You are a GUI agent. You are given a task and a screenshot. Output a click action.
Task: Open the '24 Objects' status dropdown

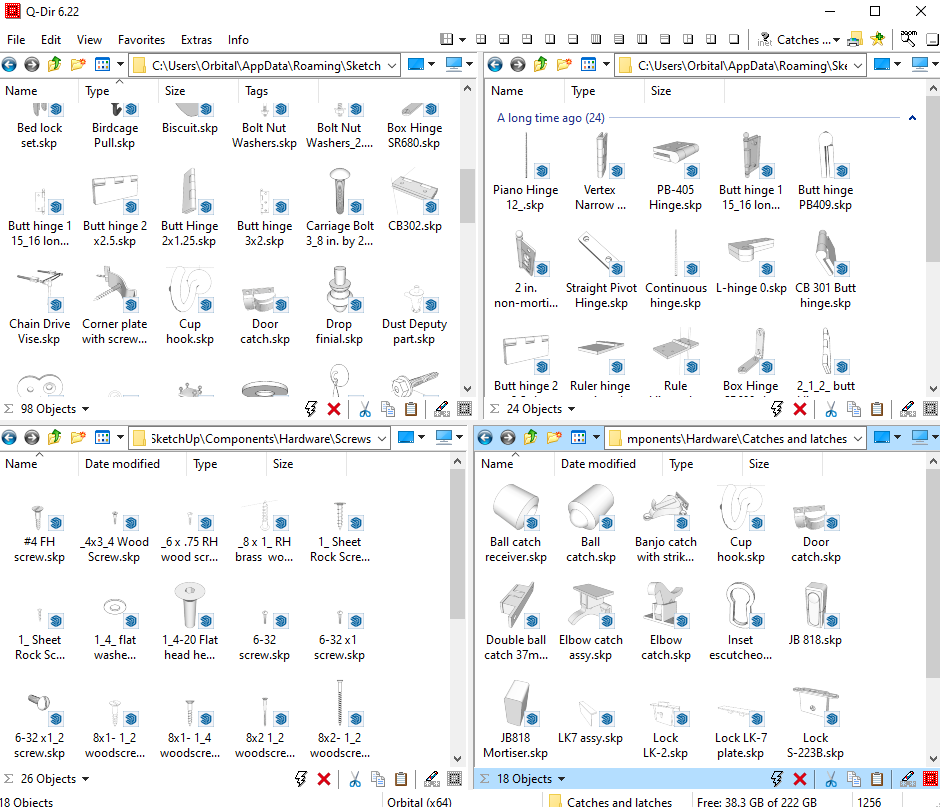pyautogui.click(x=571, y=409)
